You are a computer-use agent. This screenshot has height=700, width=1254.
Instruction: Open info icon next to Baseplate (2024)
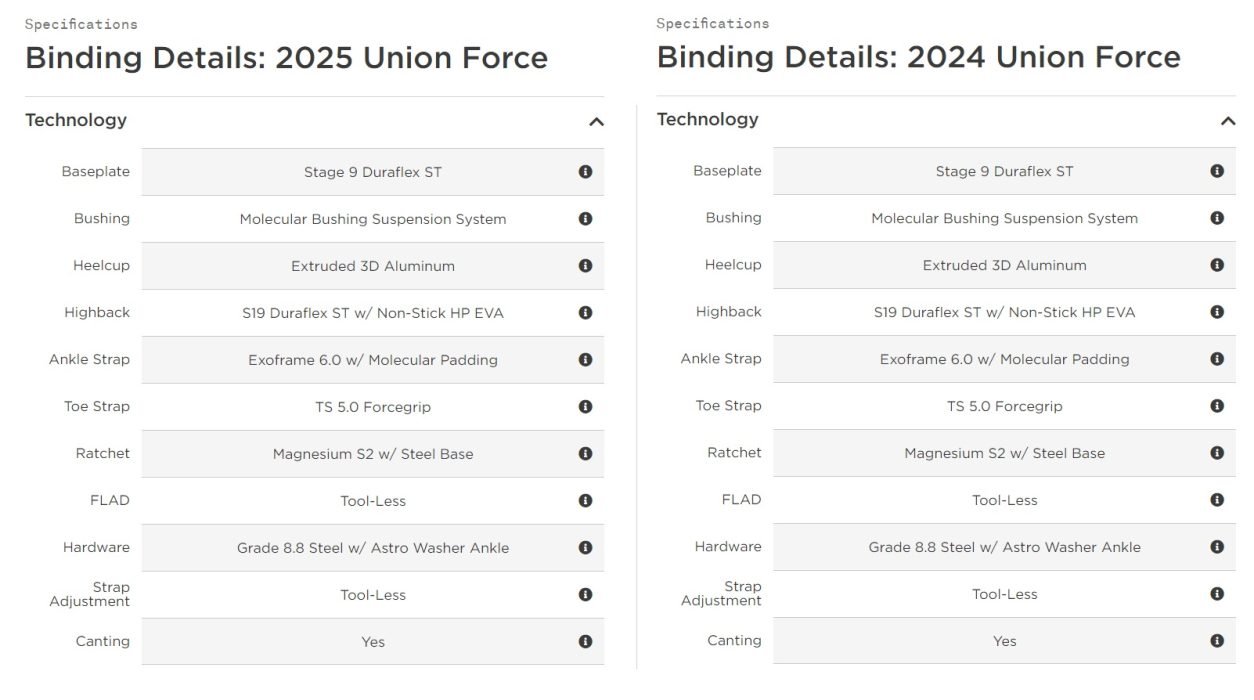(1217, 170)
